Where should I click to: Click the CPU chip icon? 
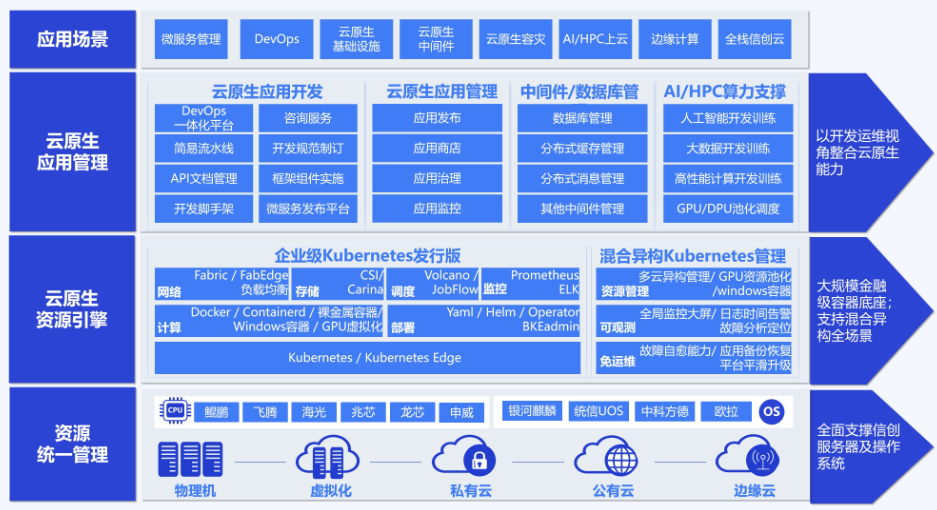(174, 411)
